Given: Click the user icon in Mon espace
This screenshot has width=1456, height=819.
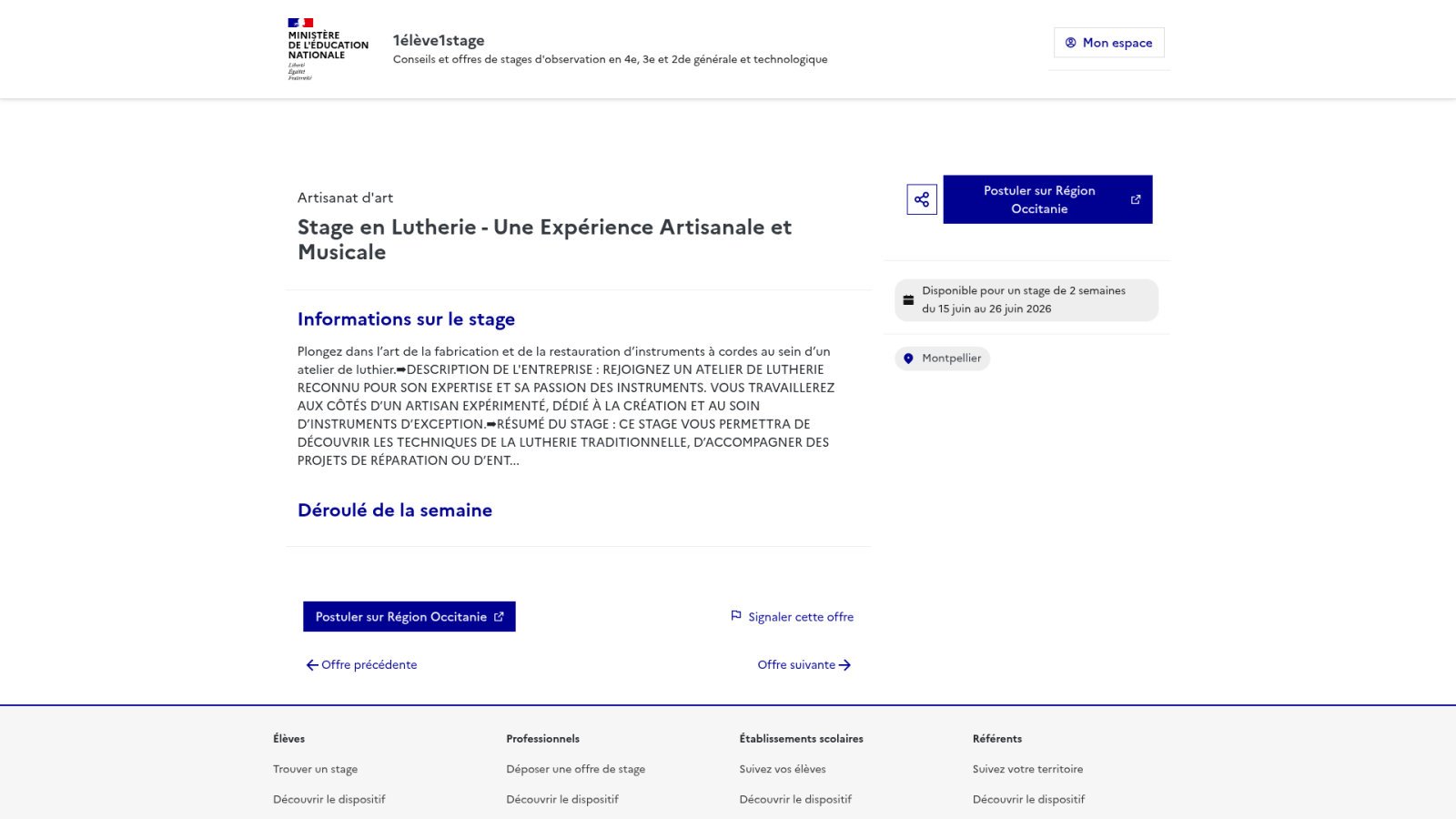Looking at the screenshot, I should click(1071, 43).
